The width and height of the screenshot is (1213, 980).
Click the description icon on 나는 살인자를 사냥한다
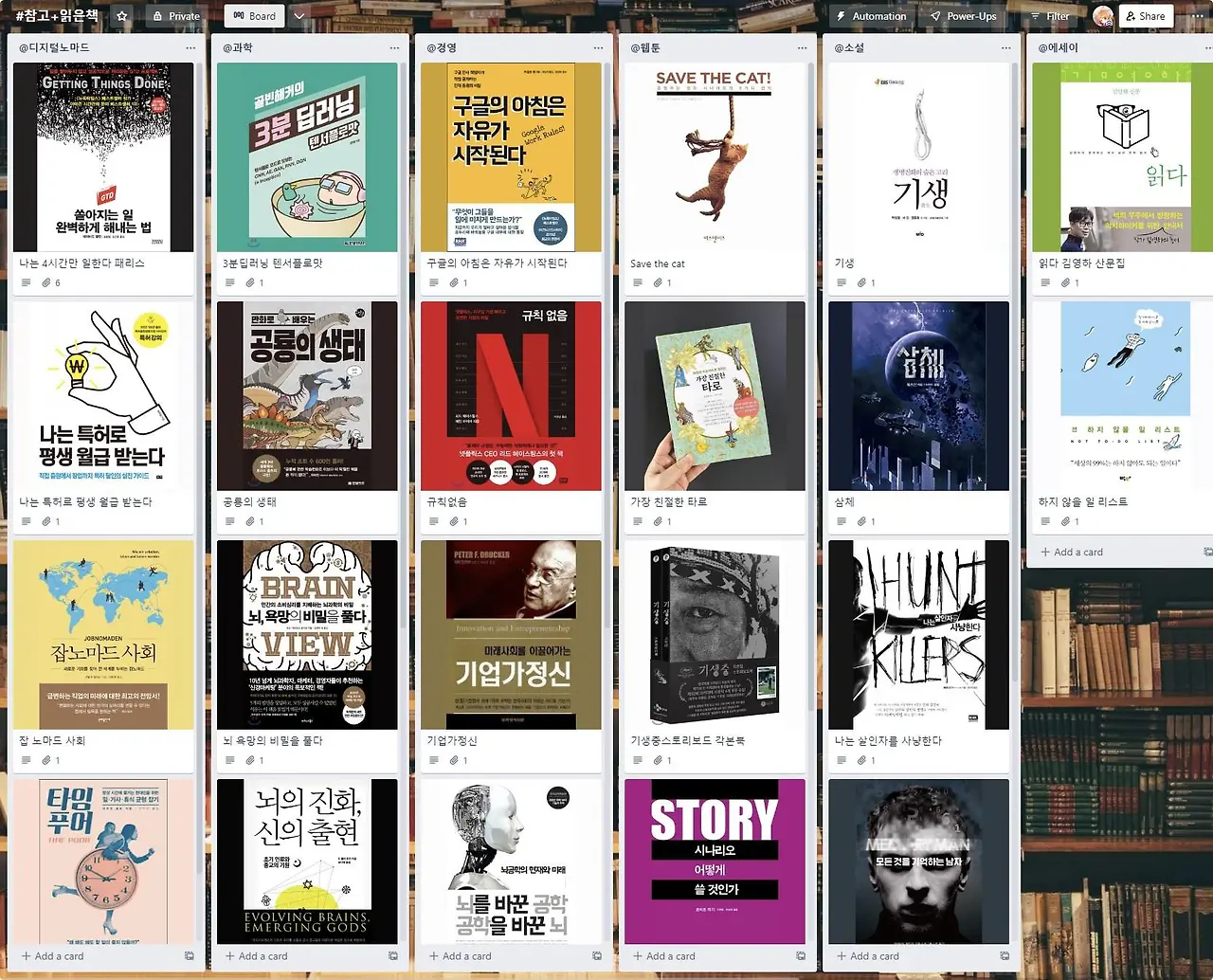coord(841,760)
